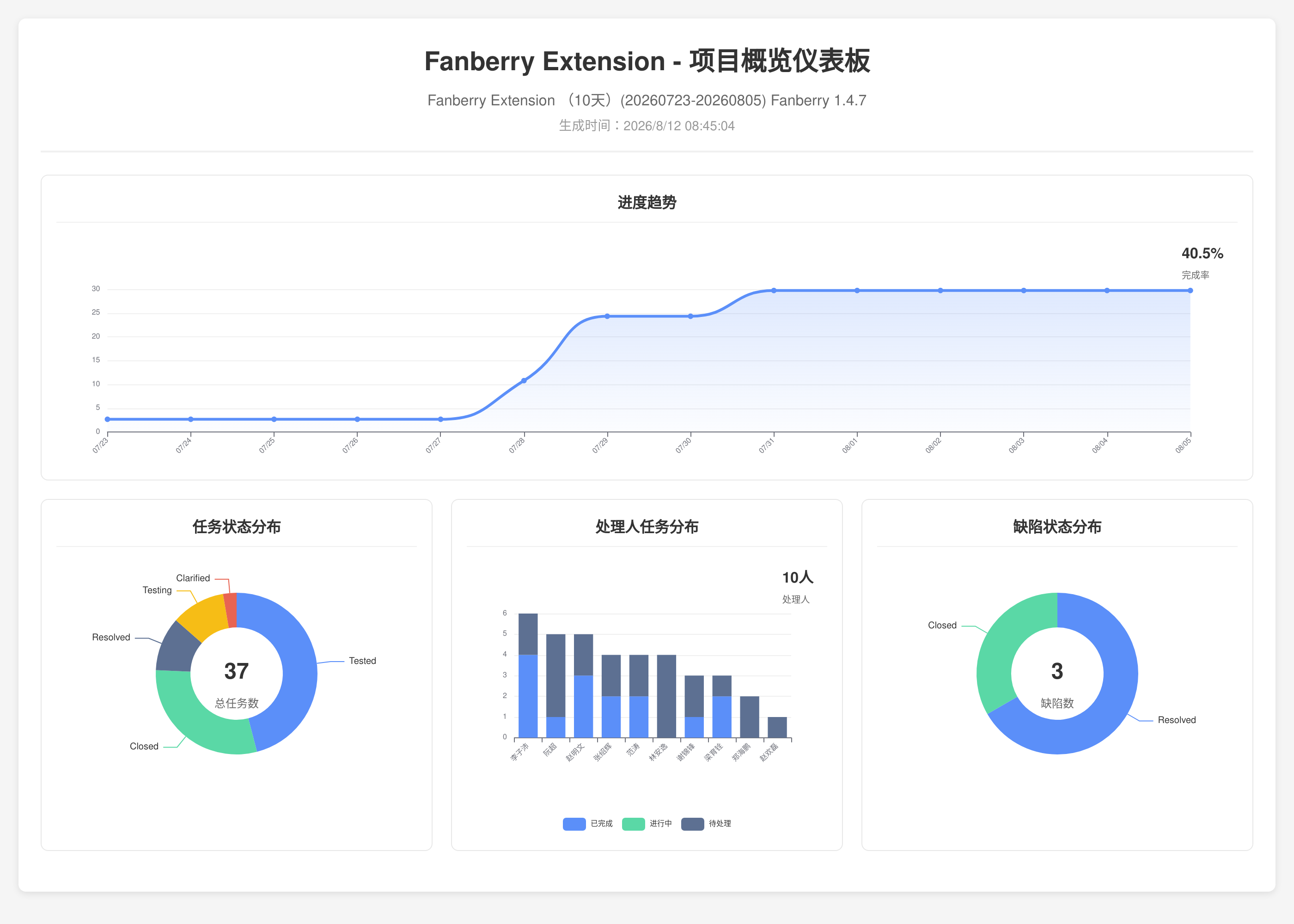Click the 处理人任务分布 section heading

click(x=647, y=527)
